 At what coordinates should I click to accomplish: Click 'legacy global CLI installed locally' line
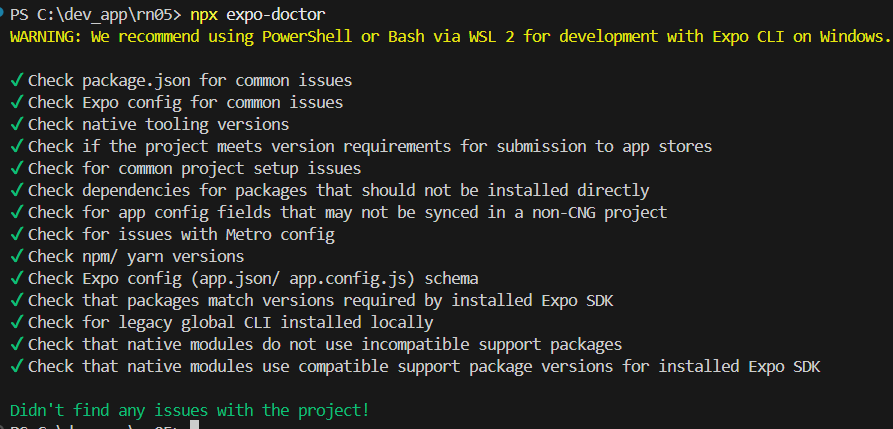pyautogui.click(x=230, y=323)
